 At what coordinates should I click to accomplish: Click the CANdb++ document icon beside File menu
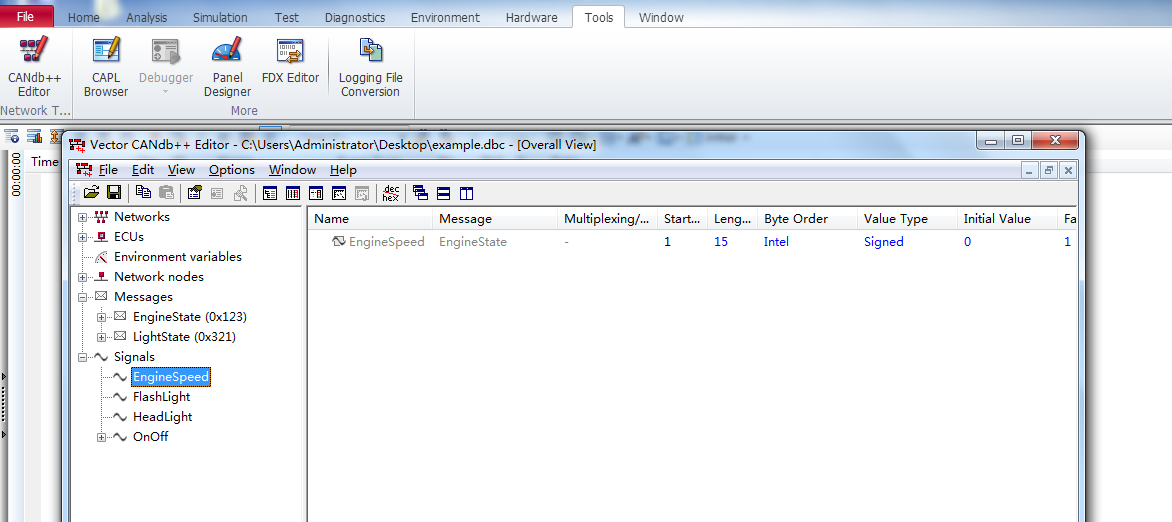pos(84,169)
